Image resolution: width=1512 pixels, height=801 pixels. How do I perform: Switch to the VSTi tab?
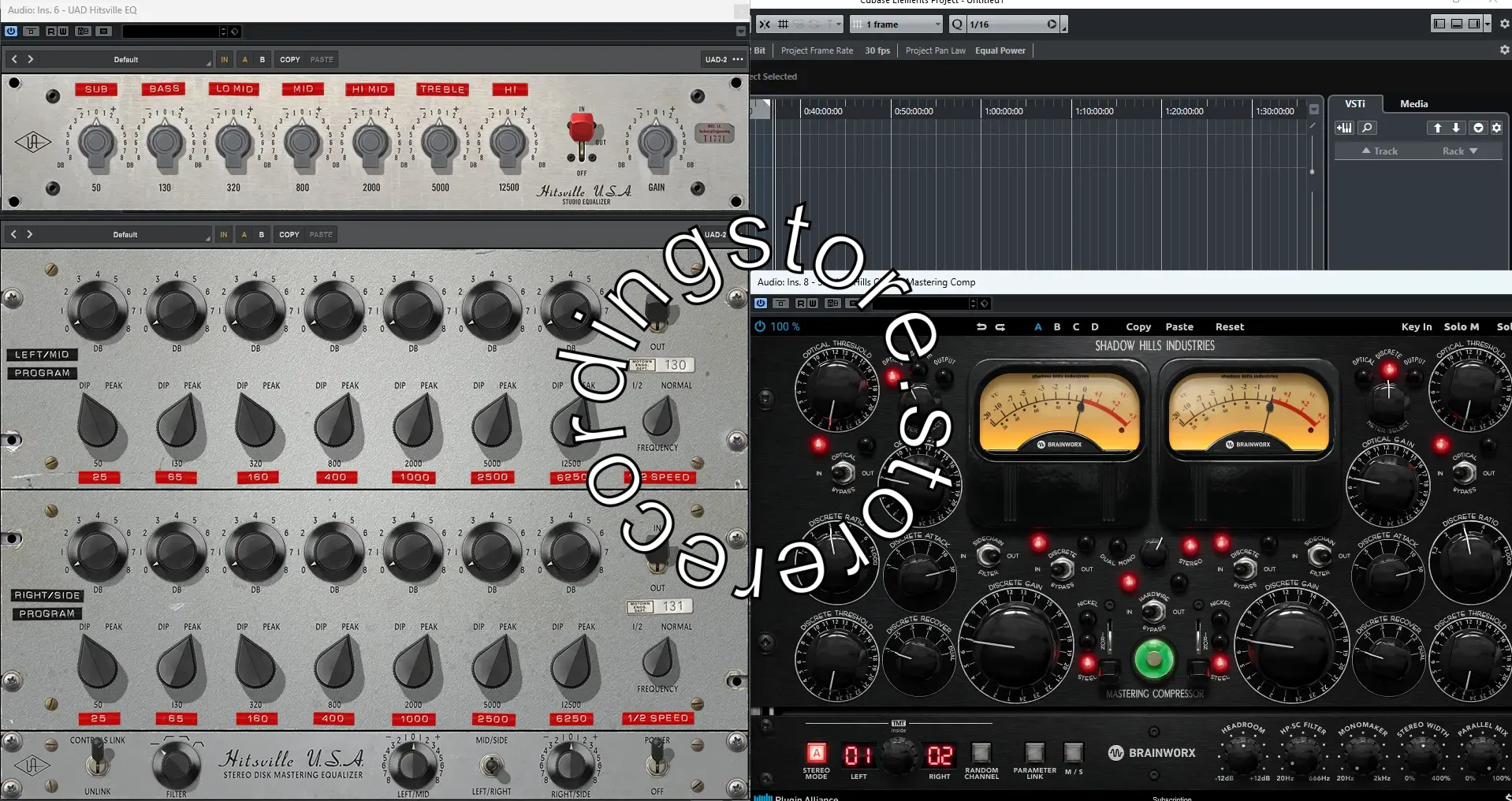point(1355,104)
